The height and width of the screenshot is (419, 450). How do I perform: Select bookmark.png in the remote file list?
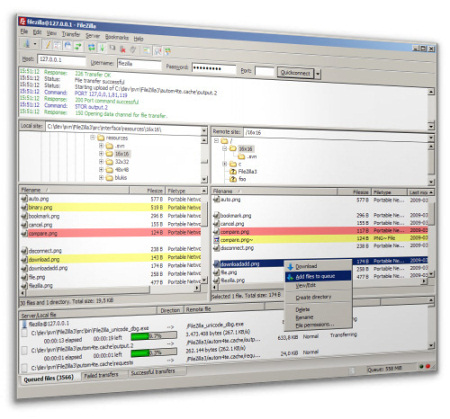click(320, 215)
